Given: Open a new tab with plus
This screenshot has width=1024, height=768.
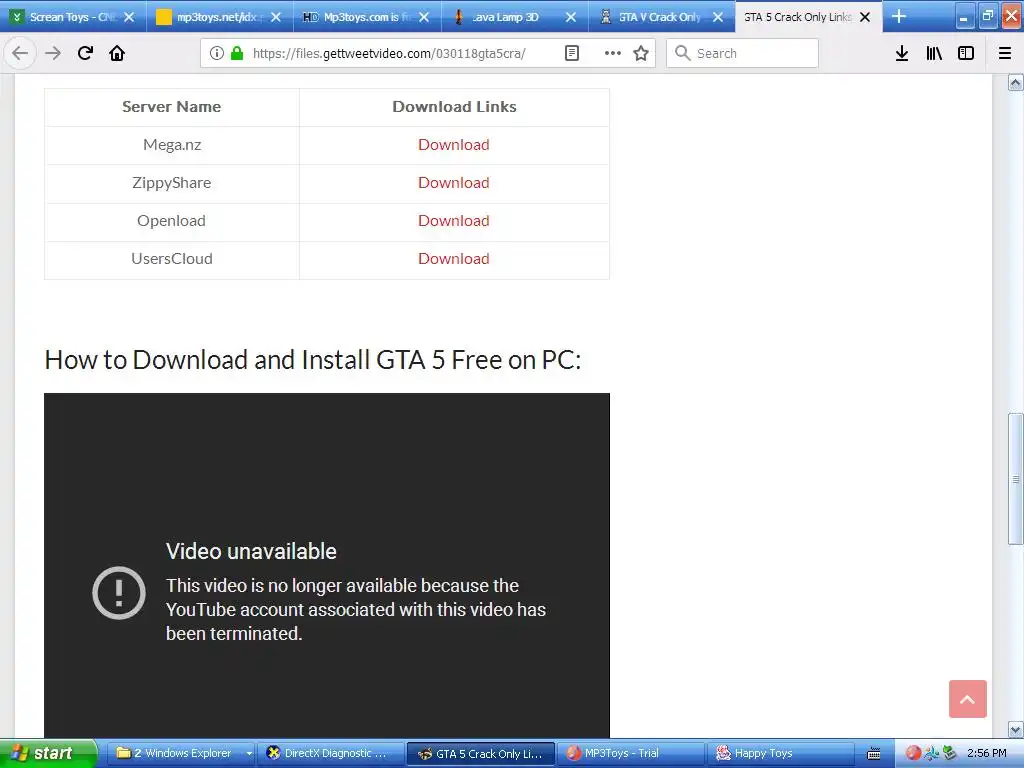Looking at the screenshot, I should (x=899, y=16).
